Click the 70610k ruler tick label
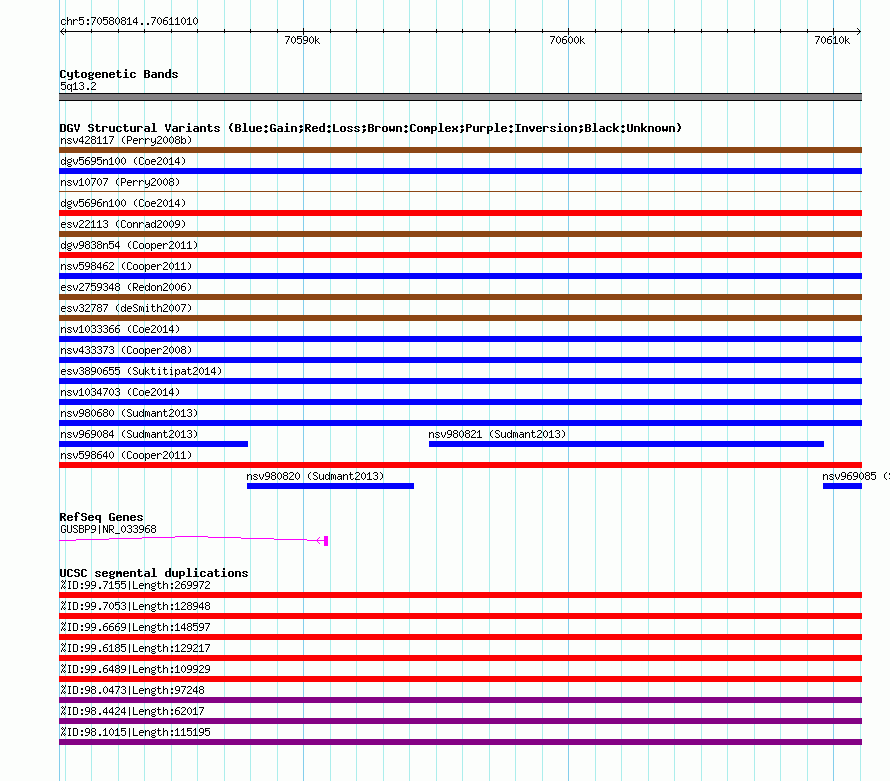Image resolution: width=890 pixels, height=781 pixels. coord(832,40)
